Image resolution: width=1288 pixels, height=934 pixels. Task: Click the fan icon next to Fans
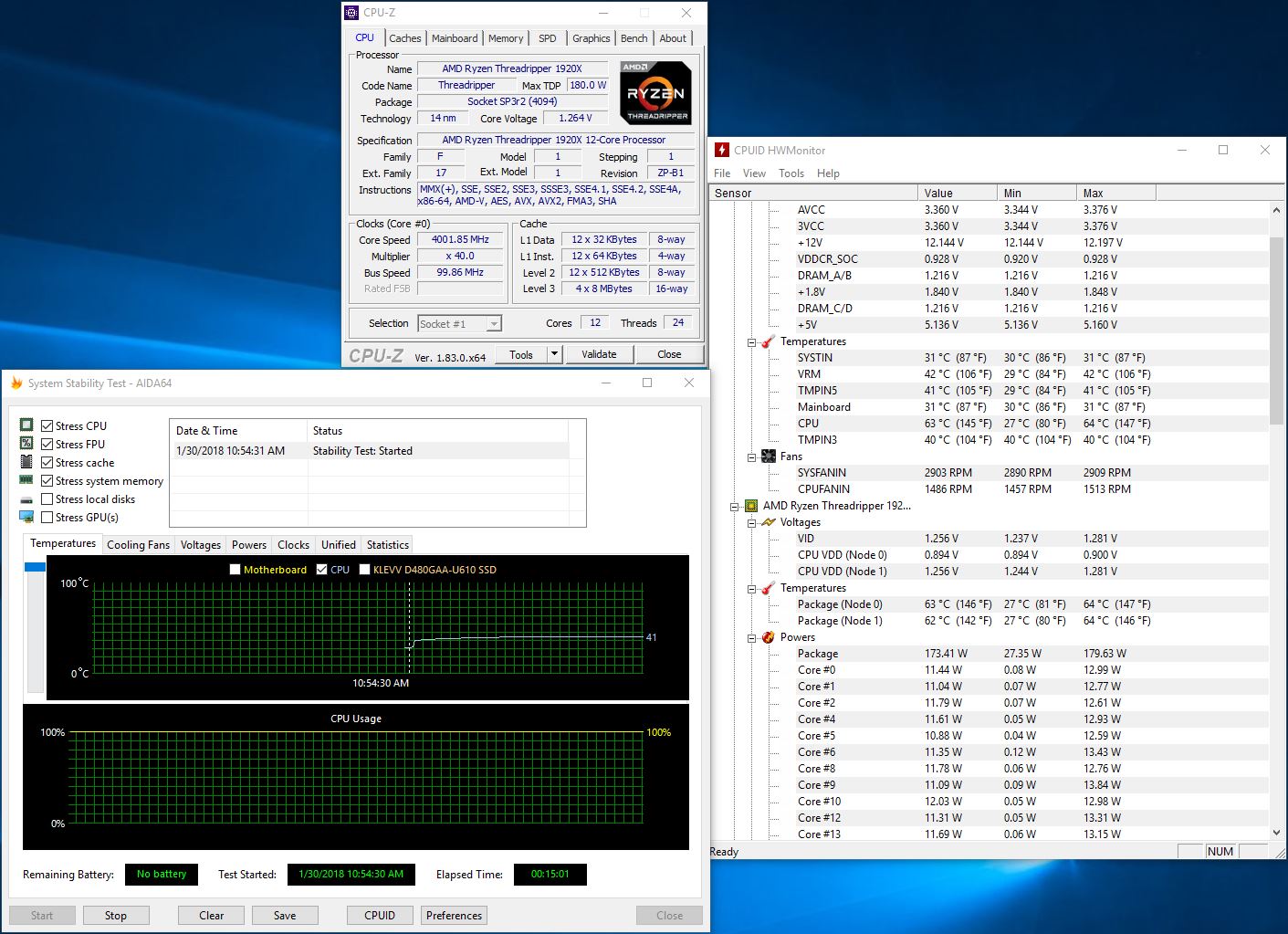[x=768, y=457]
